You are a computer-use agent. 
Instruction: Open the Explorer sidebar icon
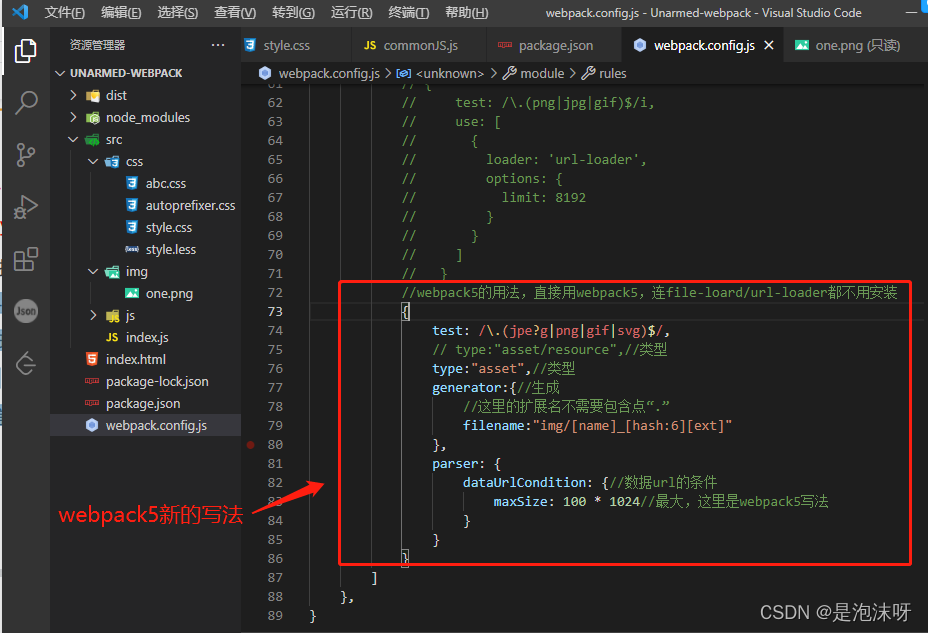pos(26,48)
